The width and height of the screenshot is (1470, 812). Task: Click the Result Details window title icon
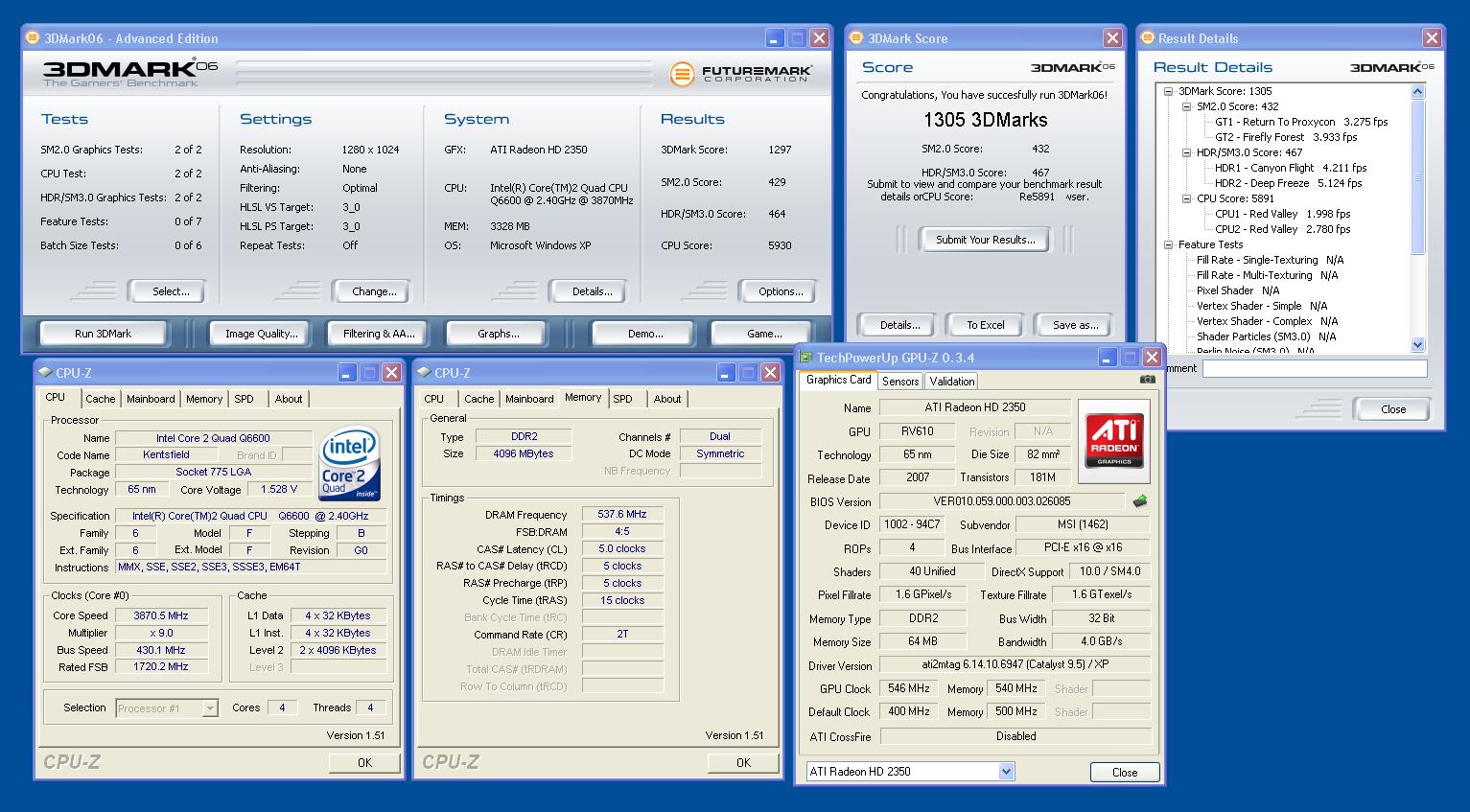point(1147,37)
